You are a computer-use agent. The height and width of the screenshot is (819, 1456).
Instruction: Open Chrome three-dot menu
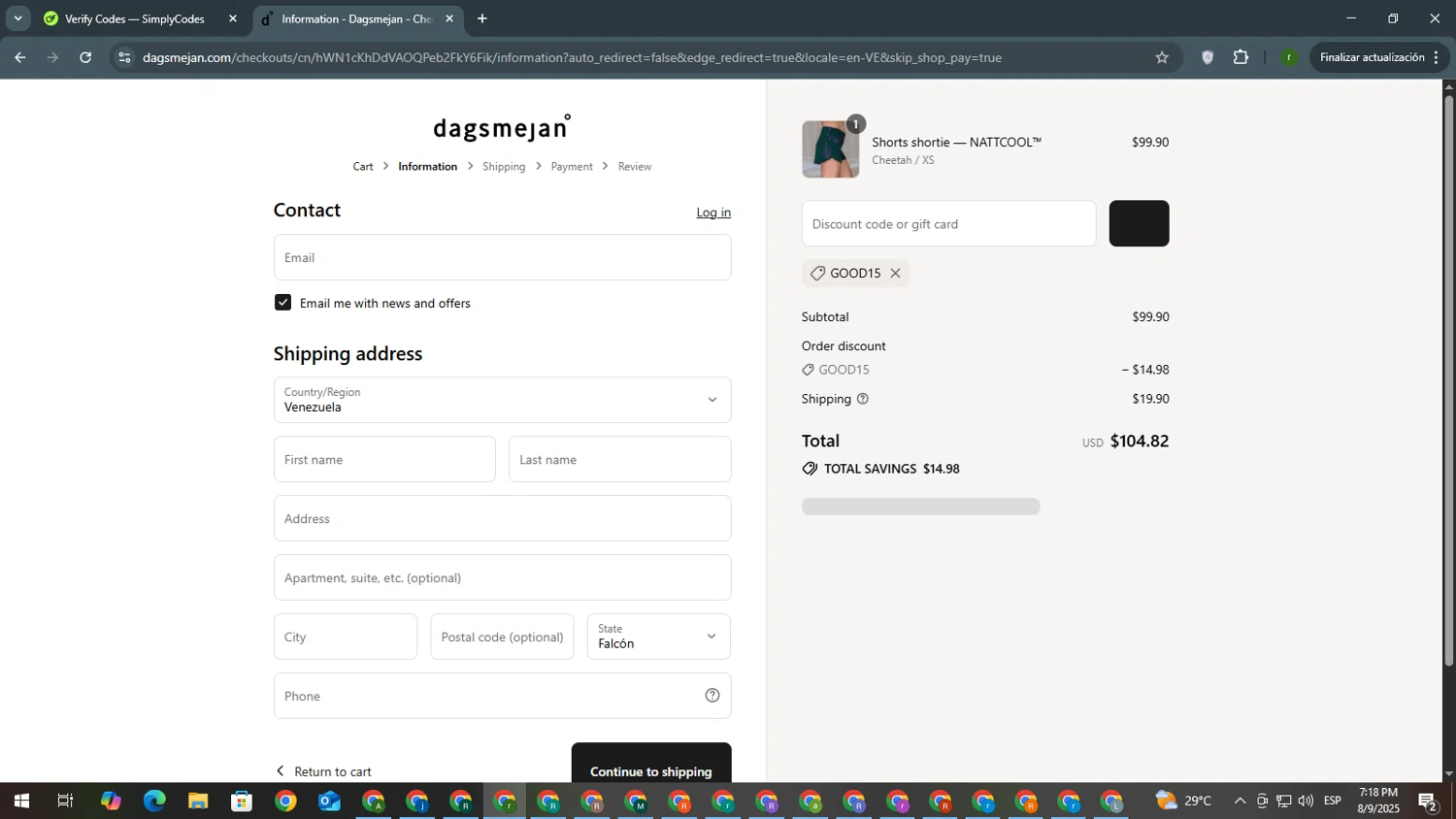(1436, 57)
